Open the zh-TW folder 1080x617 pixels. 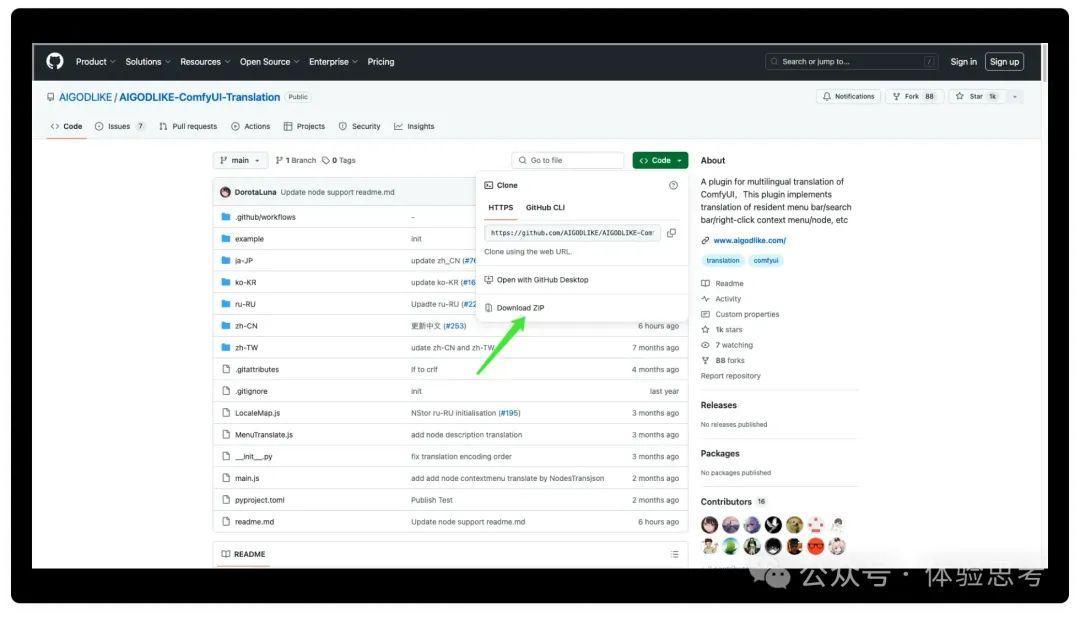coord(247,348)
